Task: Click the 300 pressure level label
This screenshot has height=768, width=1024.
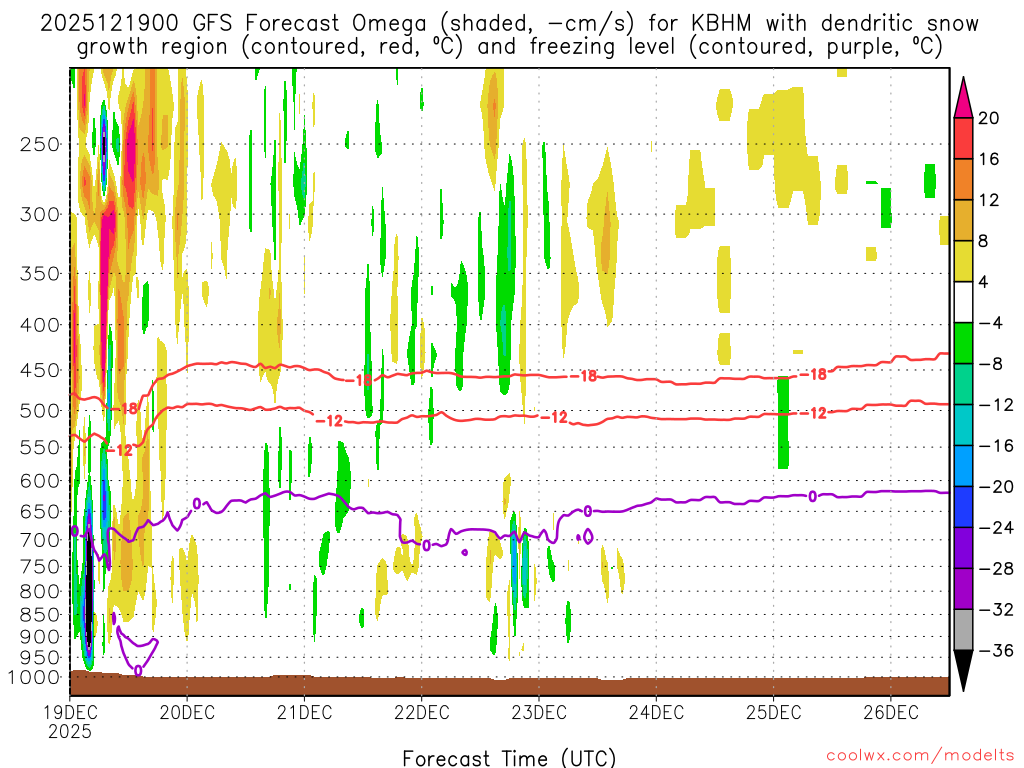Action: coord(40,214)
